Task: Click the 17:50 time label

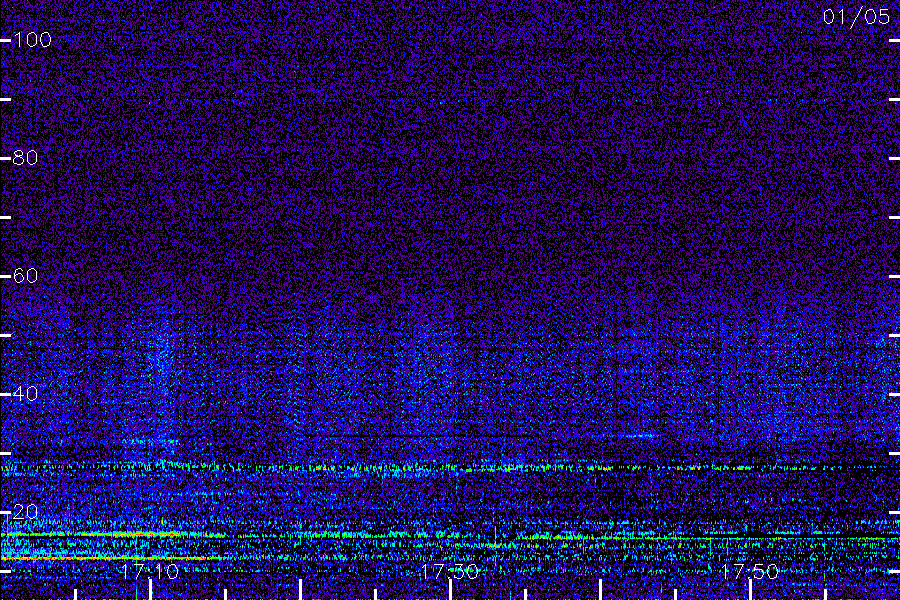Action: click(750, 571)
